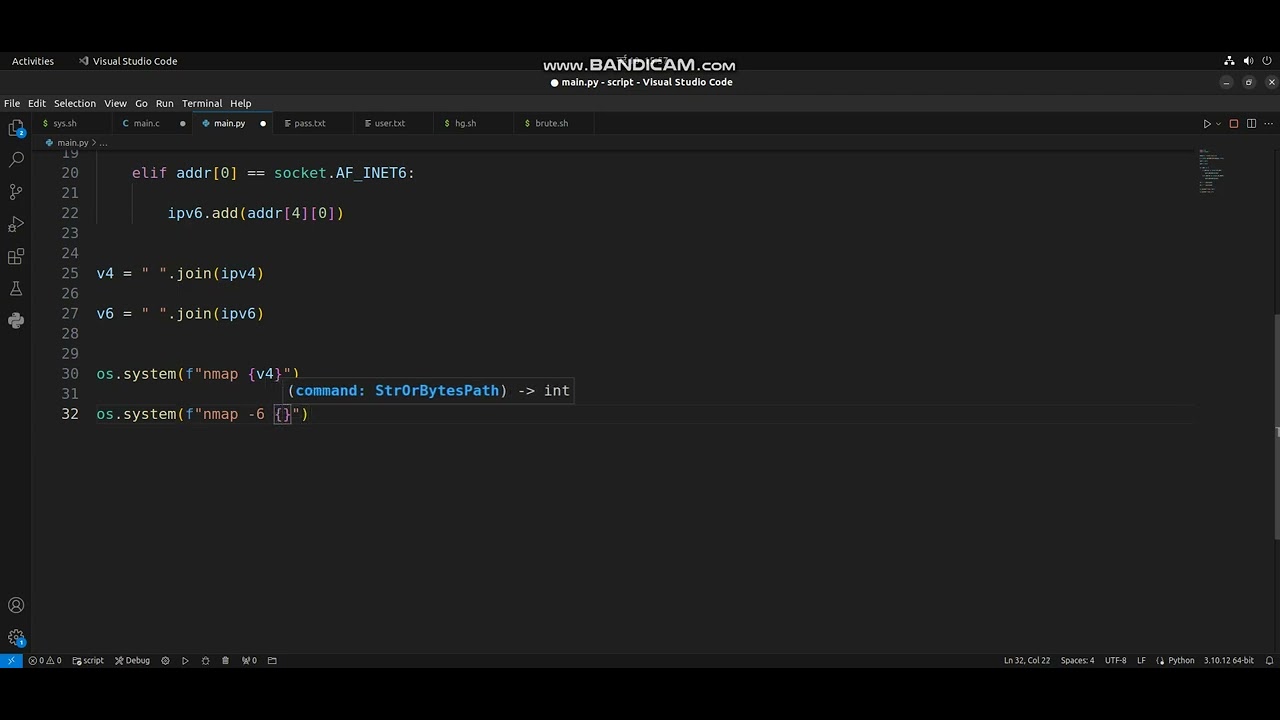Switch to the brute.sh tab
The height and width of the screenshot is (720, 1280).
pyautogui.click(x=551, y=123)
